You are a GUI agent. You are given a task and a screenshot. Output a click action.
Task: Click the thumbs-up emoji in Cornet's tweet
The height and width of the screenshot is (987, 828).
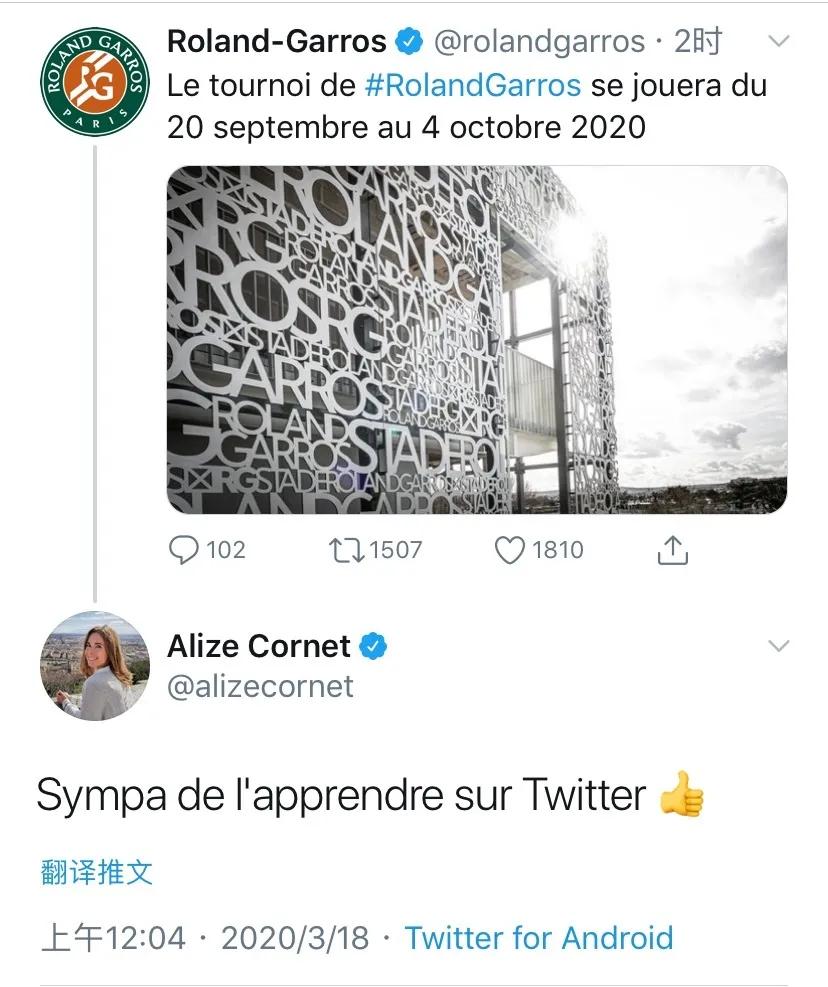tap(683, 796)
